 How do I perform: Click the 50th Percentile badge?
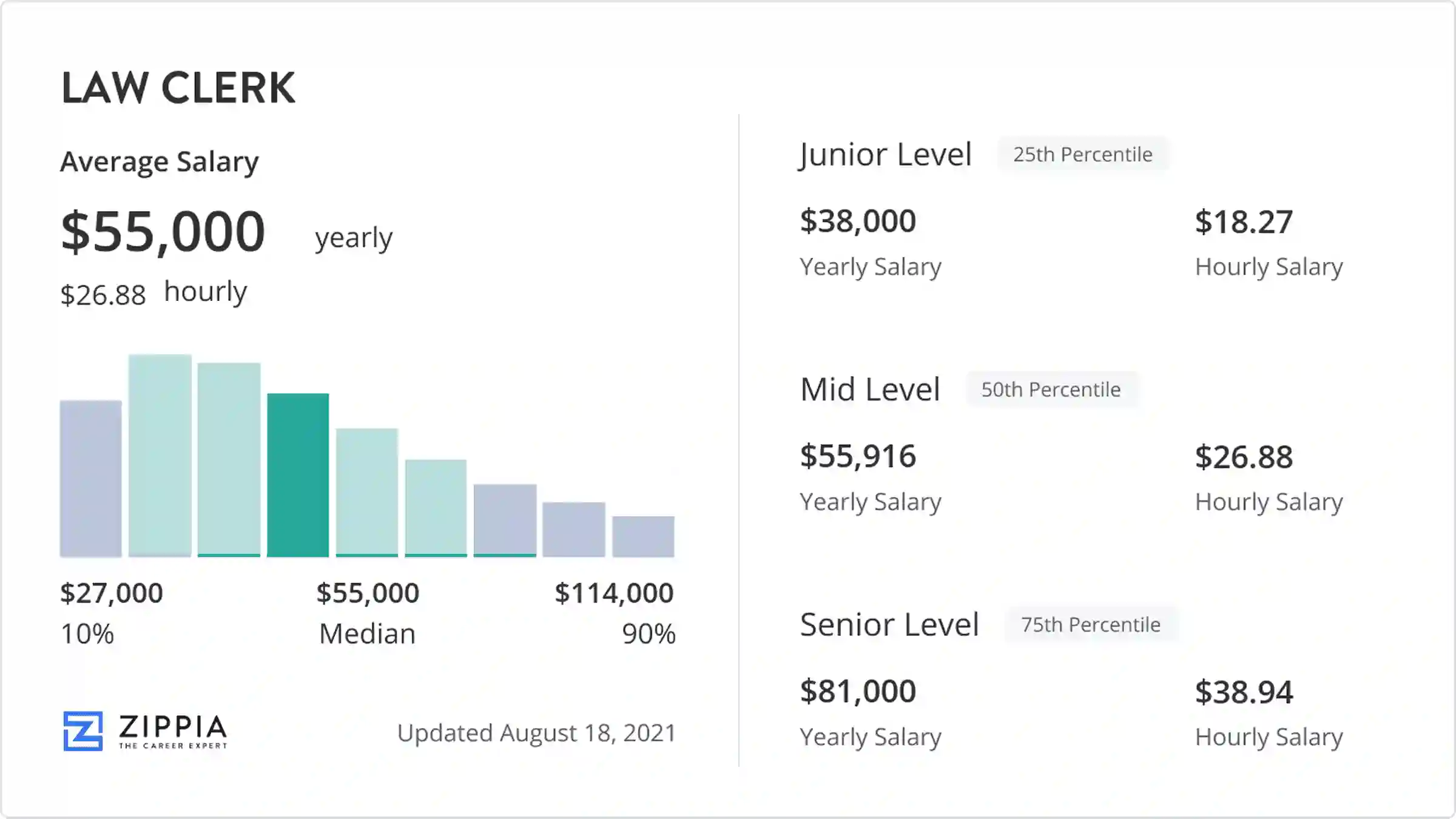pyautogui.click(x=1051, y=389)
